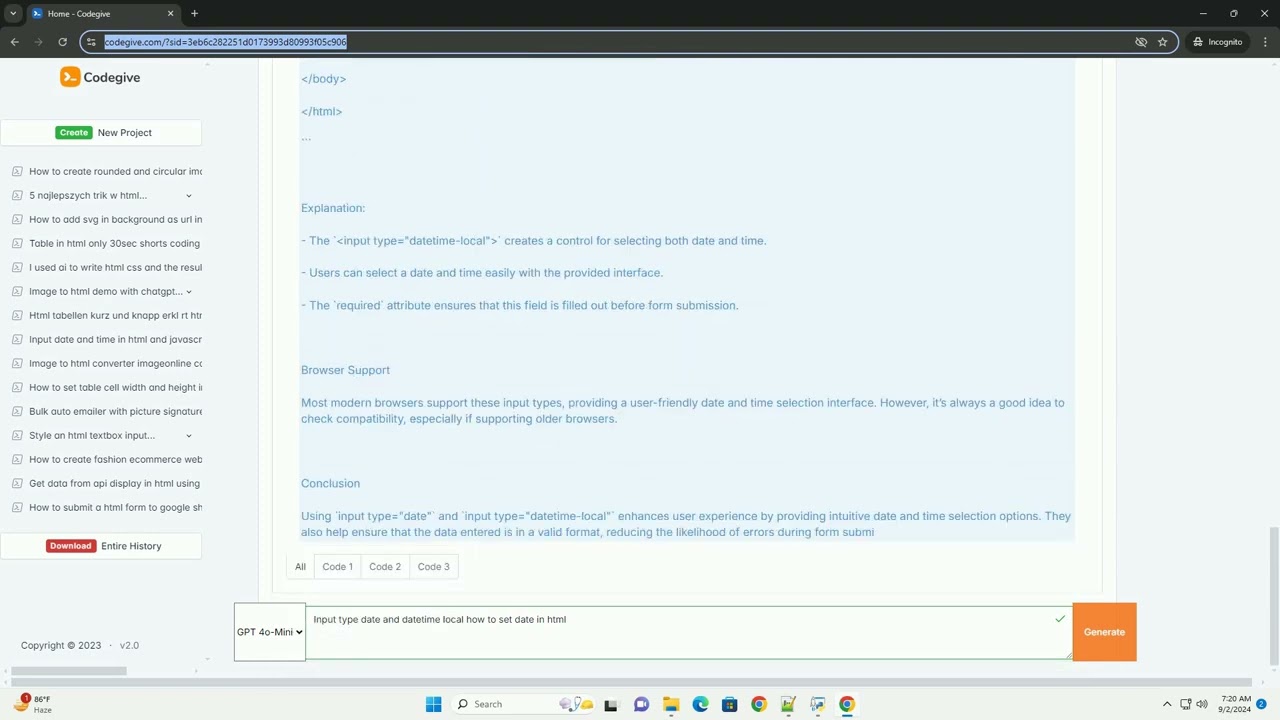
Task: Bookmark this page with the star icon
Action: (x=1162, y=42)
